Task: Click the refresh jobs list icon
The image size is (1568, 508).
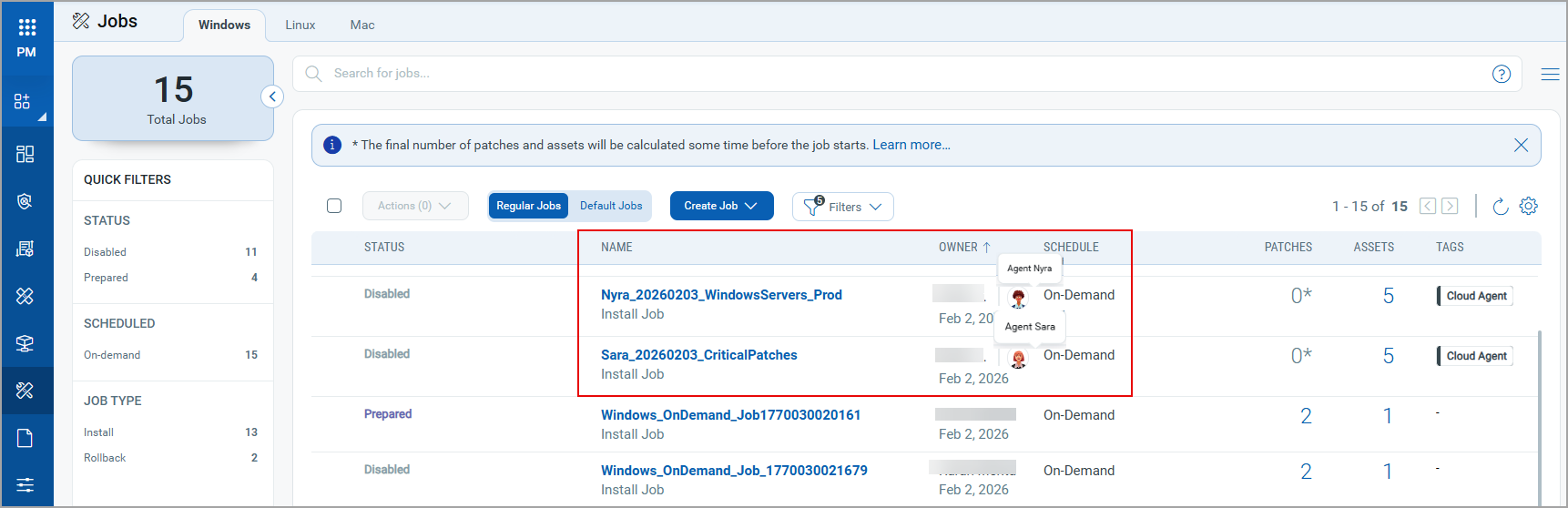Action: coord(1501,207)
